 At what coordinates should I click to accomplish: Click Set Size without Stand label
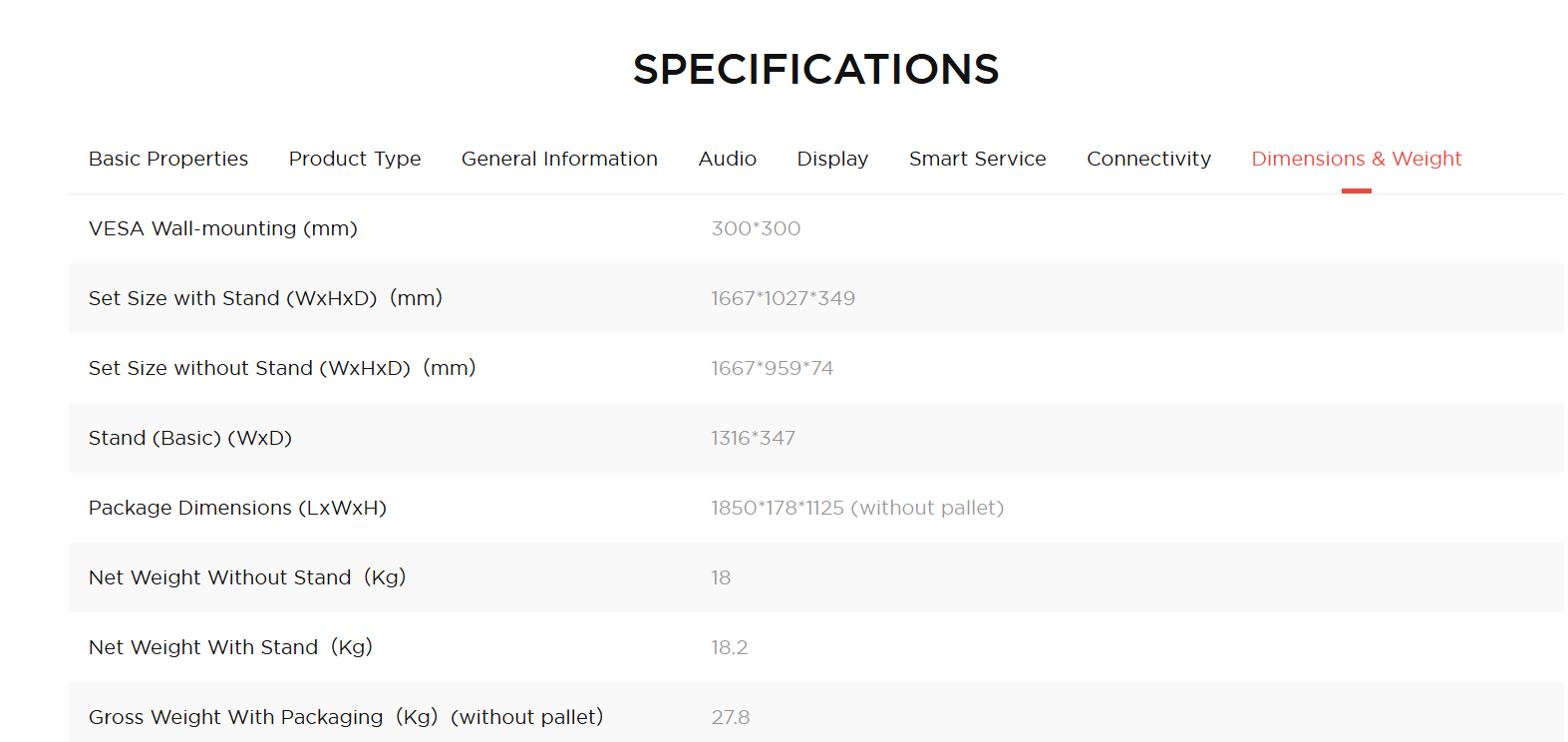(282, 368)
